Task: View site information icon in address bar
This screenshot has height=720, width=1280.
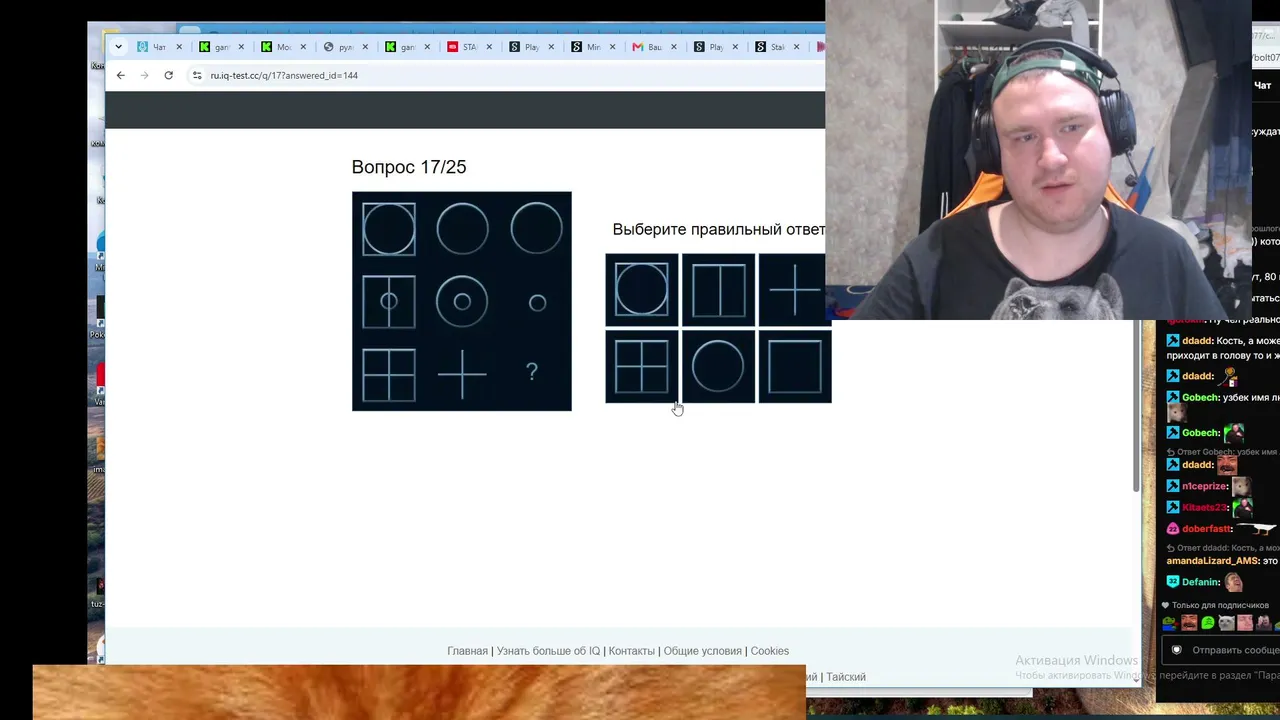Action: [x=197, y=75]
